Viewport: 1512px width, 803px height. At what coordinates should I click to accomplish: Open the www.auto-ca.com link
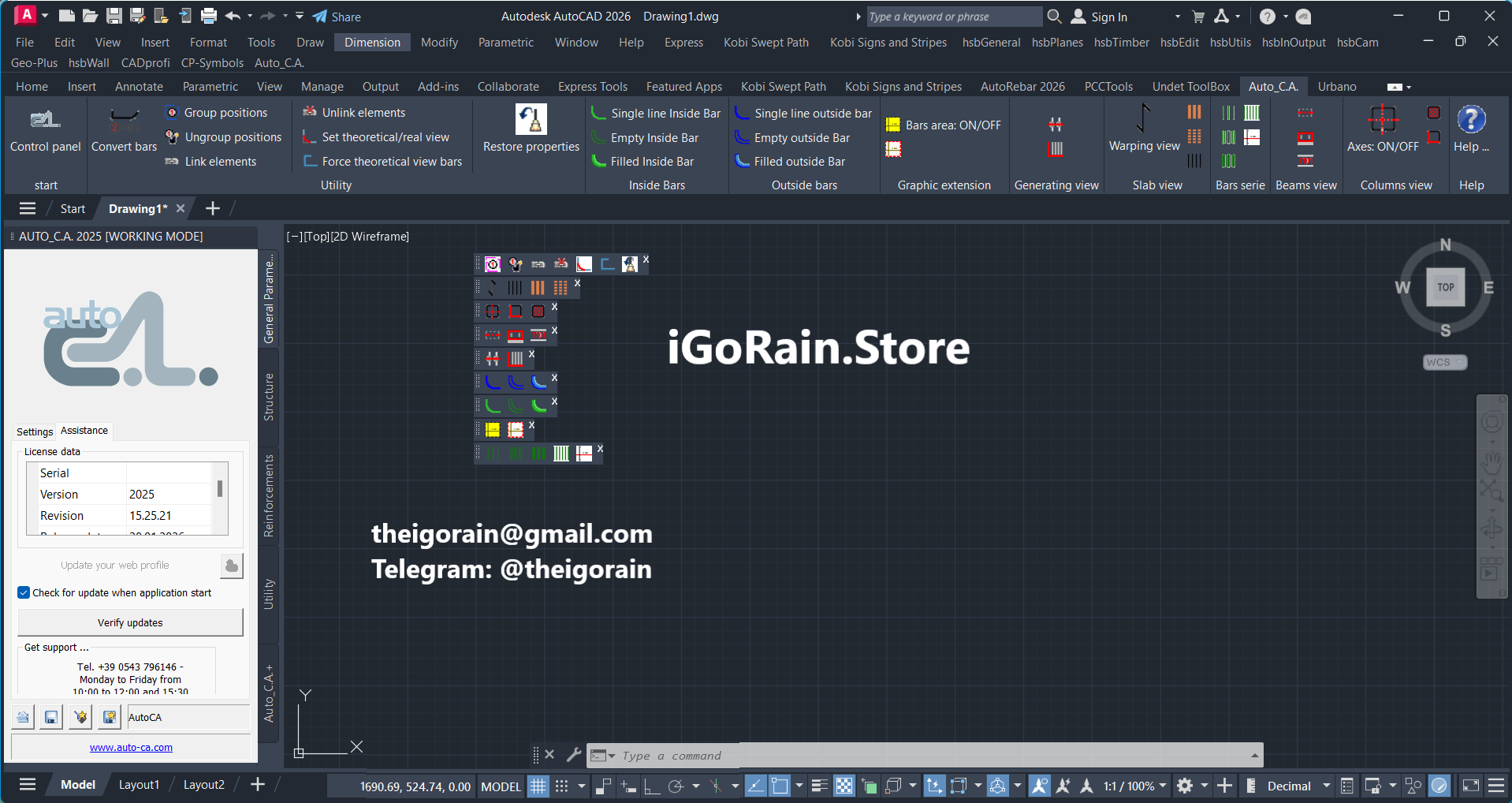tap(131, 748)
